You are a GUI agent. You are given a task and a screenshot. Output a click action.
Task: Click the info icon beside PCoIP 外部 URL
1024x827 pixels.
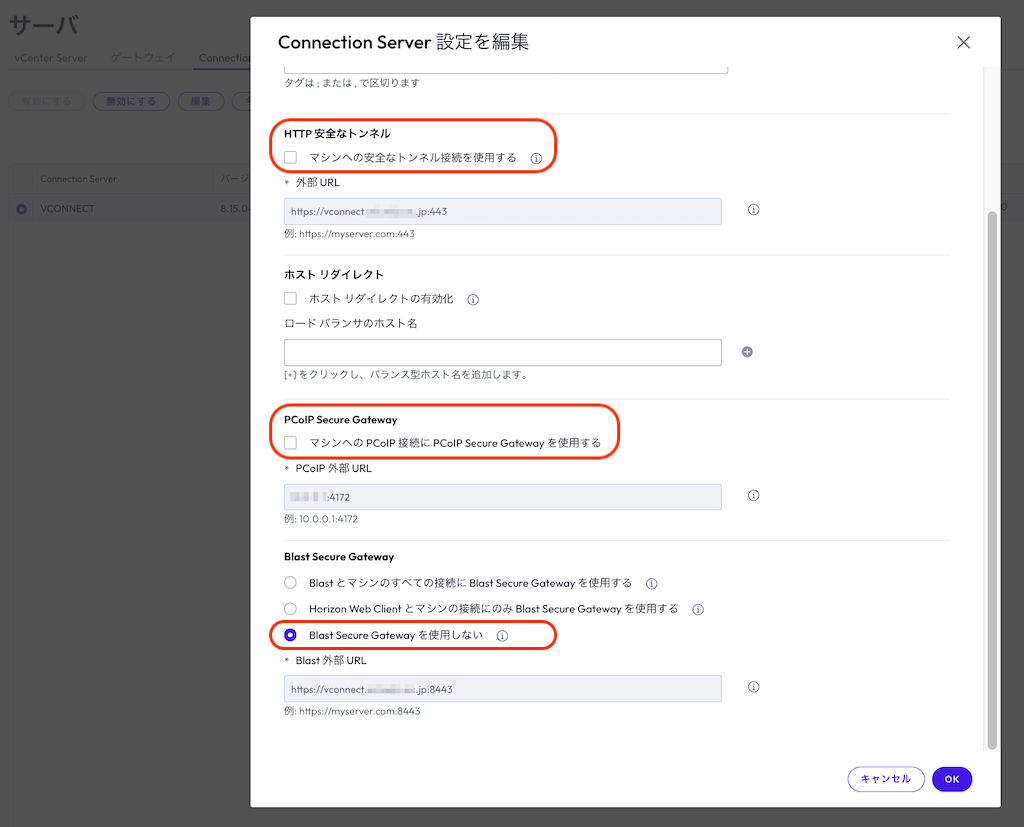[753, 495]
